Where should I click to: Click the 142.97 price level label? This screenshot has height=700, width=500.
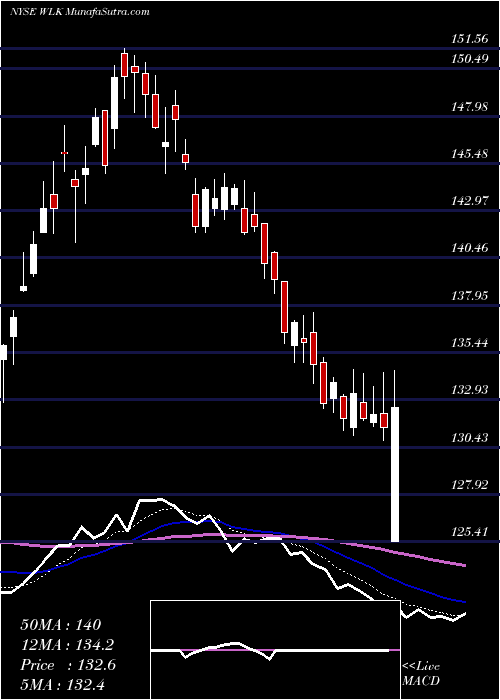468,201
